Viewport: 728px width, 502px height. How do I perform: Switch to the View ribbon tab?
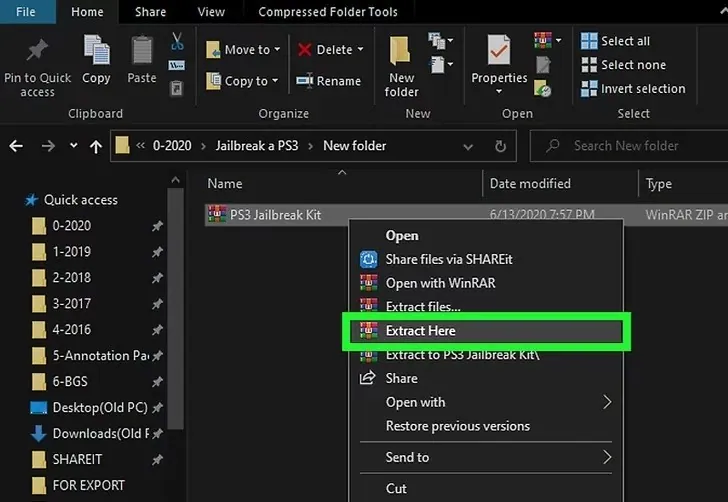pos(211,12)
